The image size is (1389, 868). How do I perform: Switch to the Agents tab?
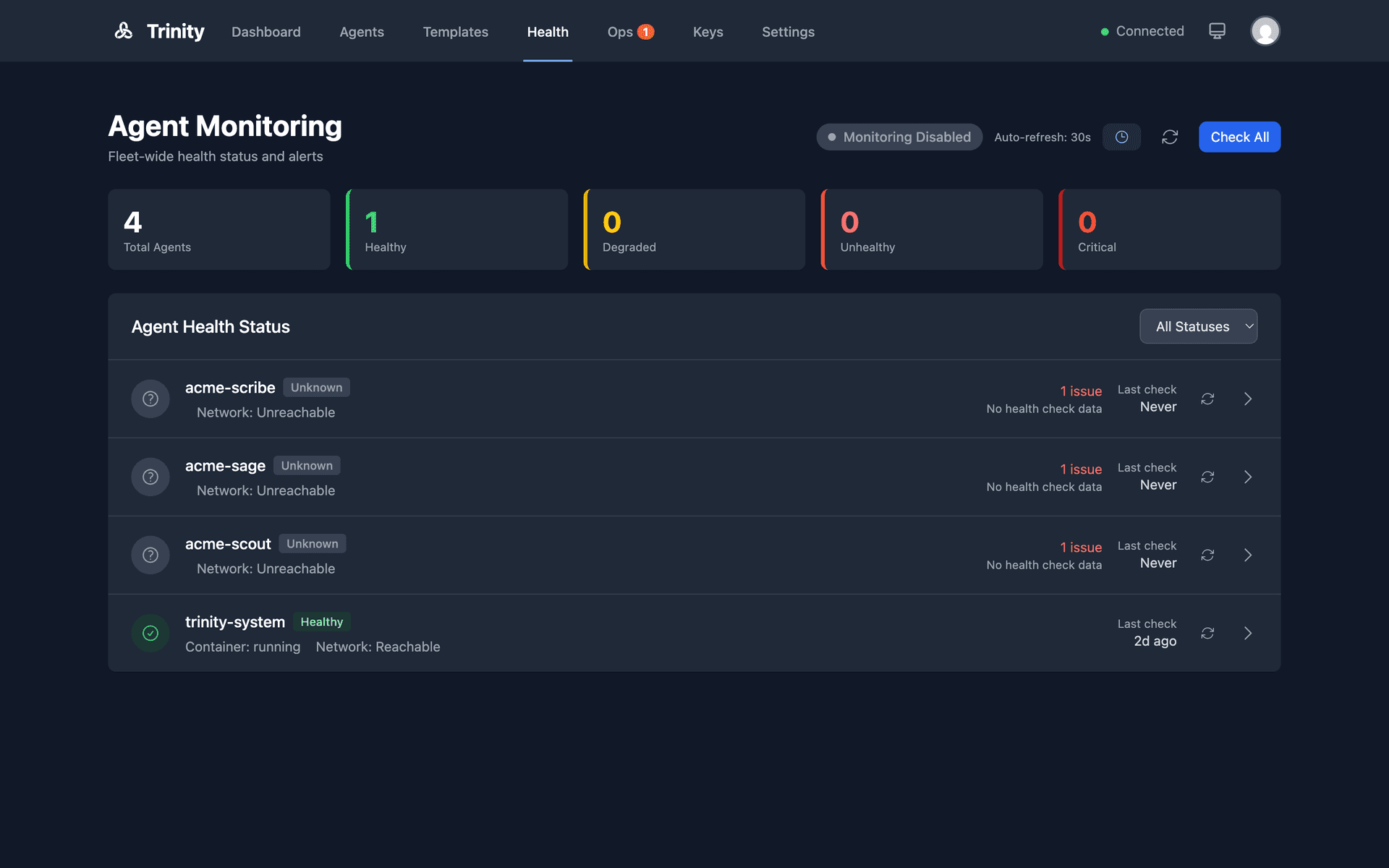(x=361, y=32)
